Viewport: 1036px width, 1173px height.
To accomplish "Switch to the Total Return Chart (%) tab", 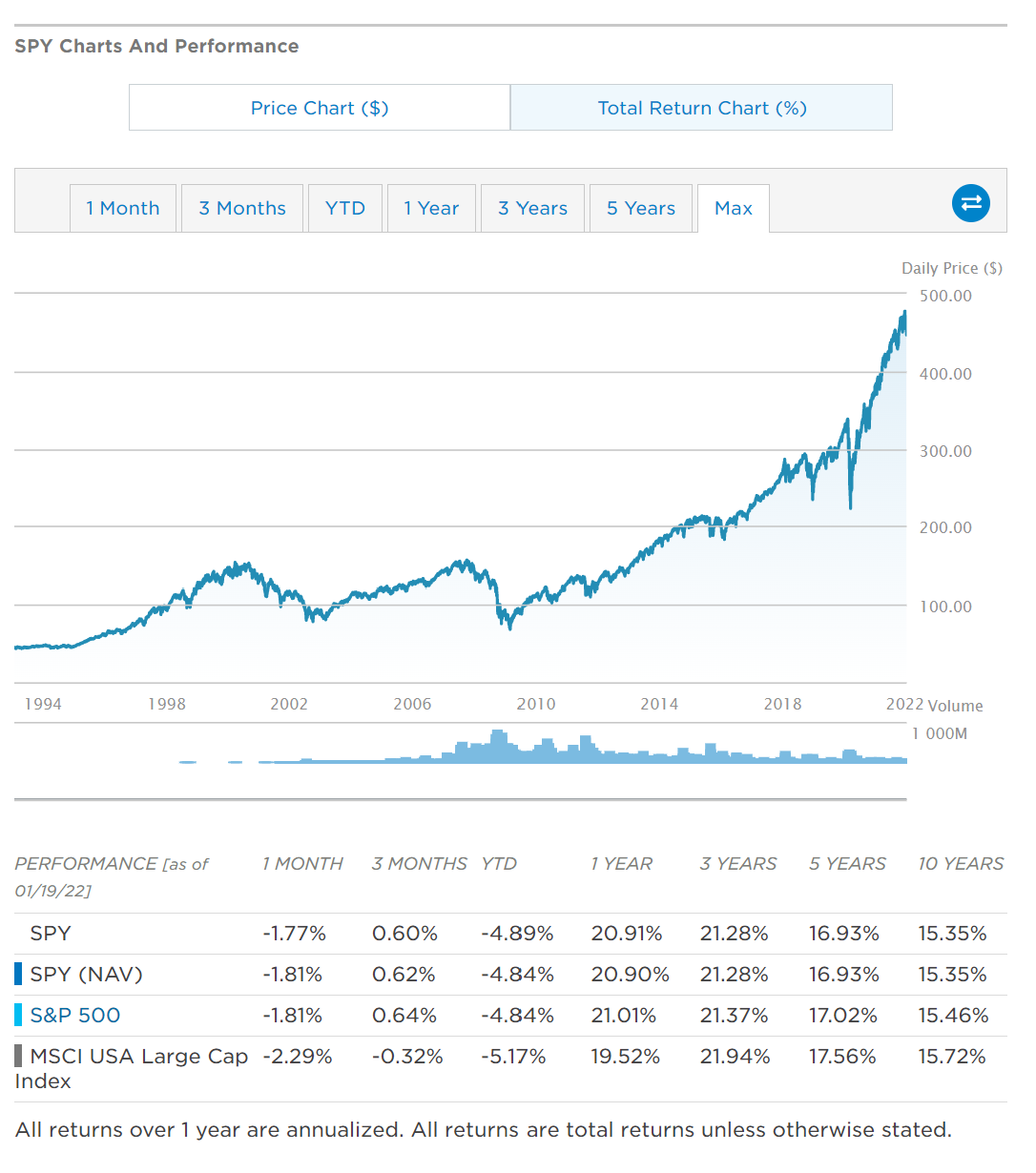I will click(702, 108).
